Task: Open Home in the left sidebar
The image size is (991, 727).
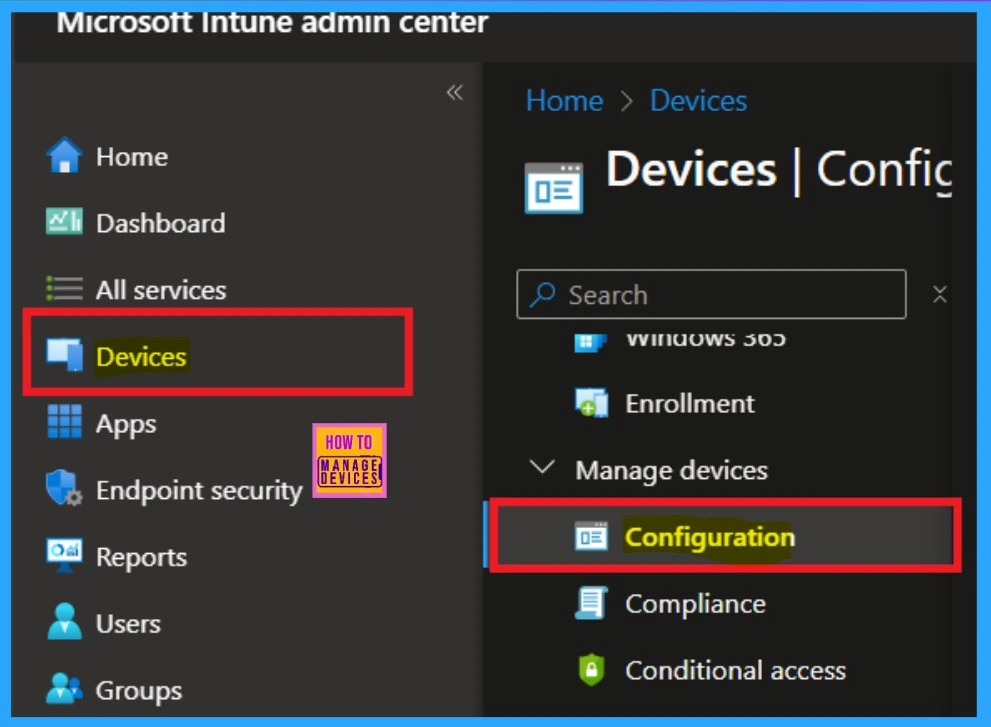Action: coord(131,157)
